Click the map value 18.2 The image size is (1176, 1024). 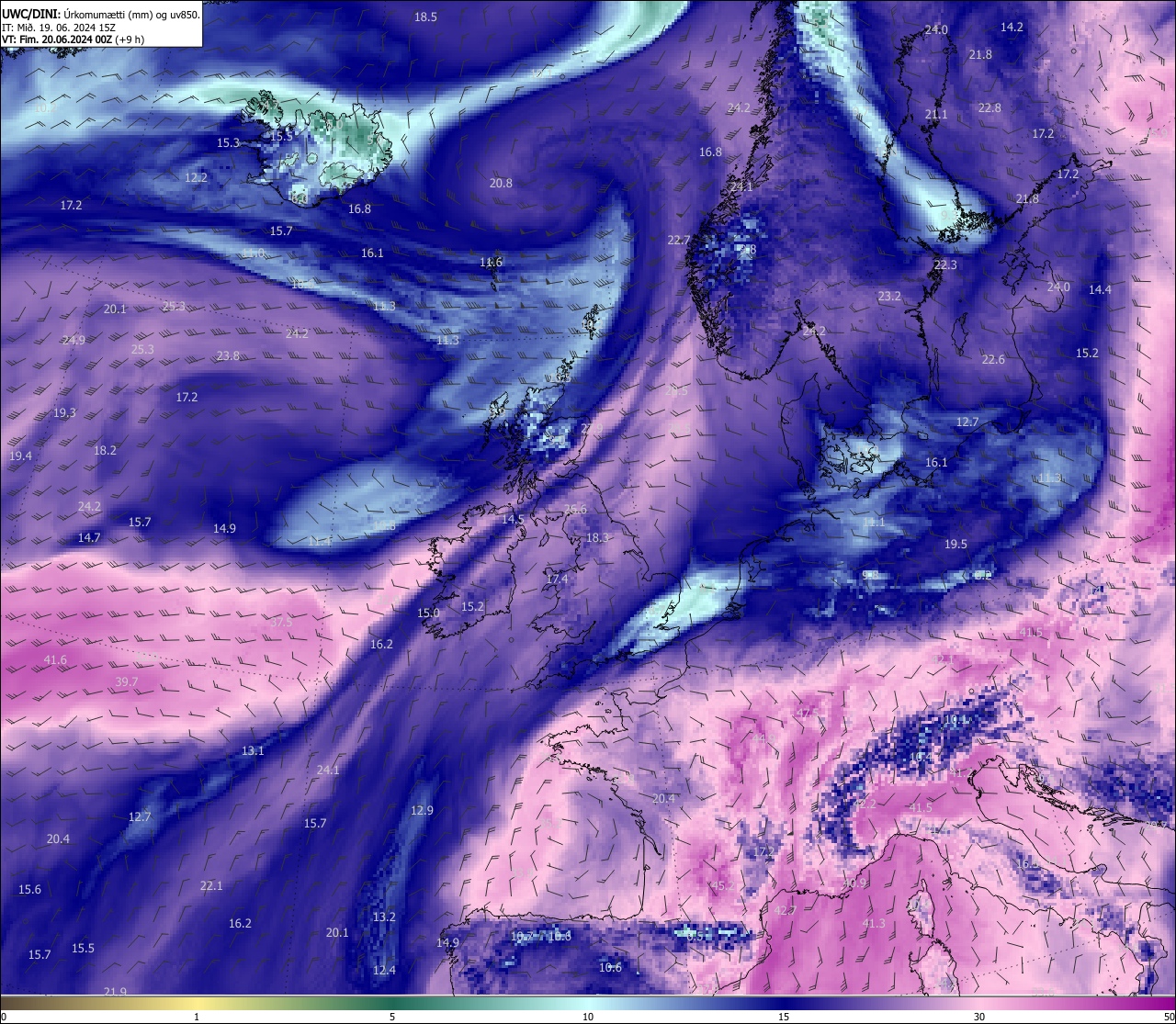(105, 450)
